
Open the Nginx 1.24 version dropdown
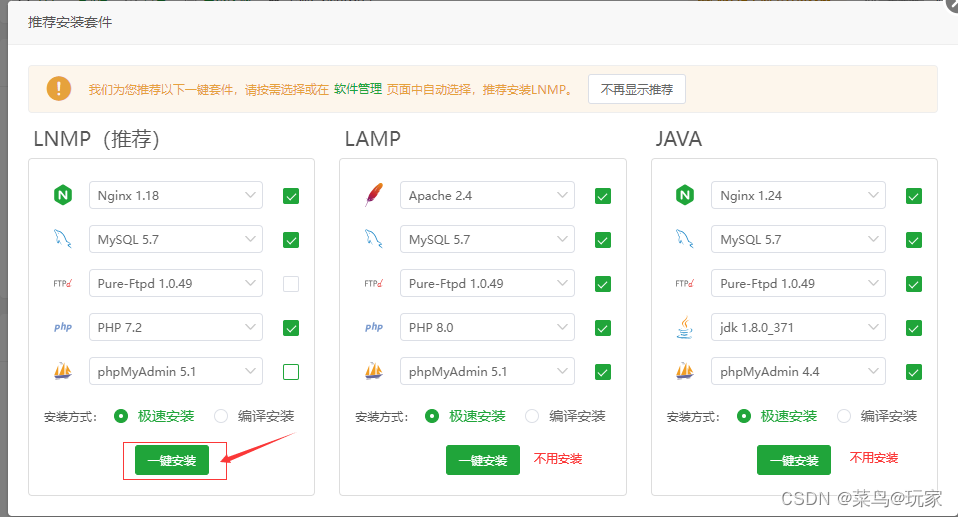click(799, 196)
